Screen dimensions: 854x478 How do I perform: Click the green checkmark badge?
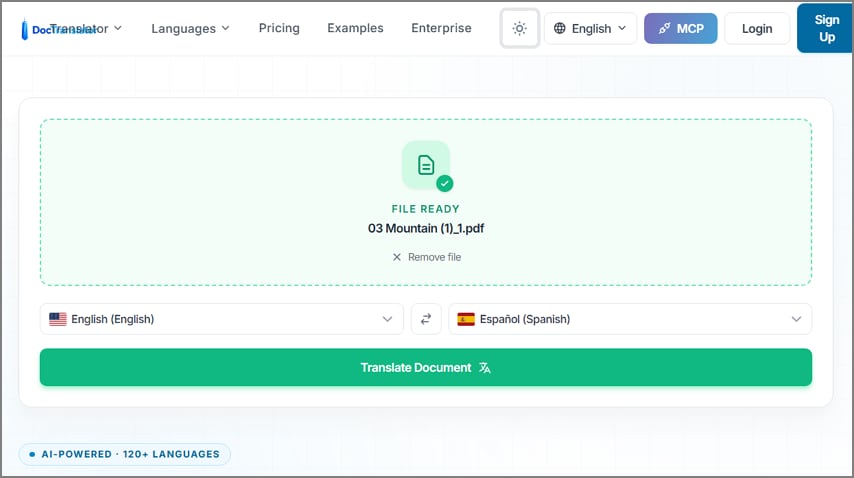(x=444, y=183)
